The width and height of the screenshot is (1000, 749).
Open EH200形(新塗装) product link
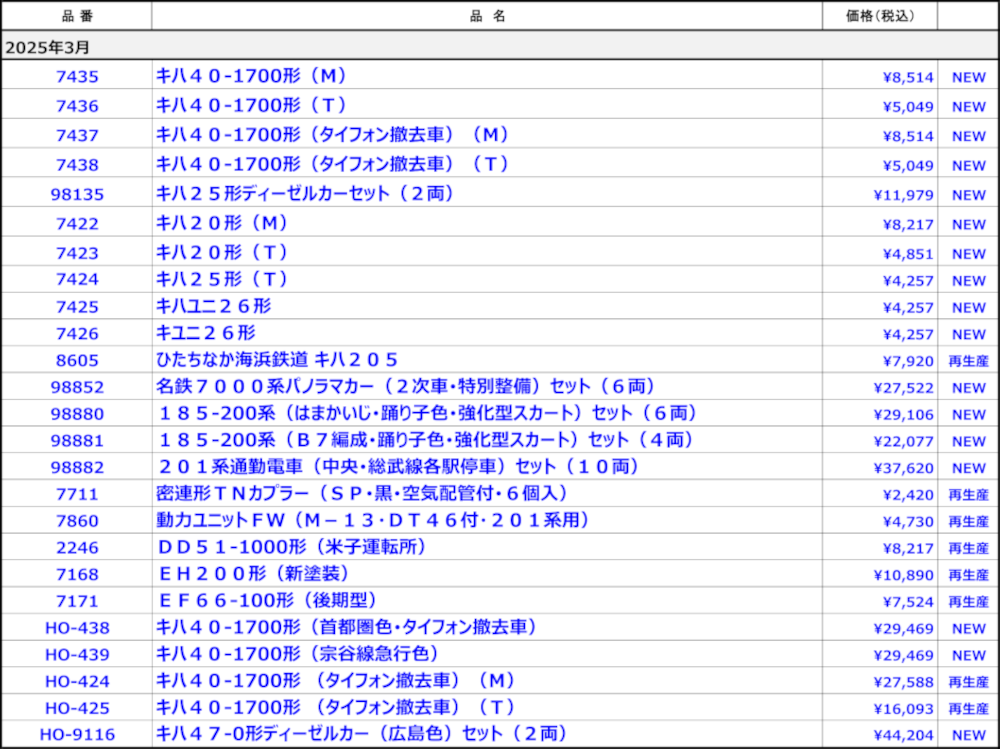coord(253,574)
